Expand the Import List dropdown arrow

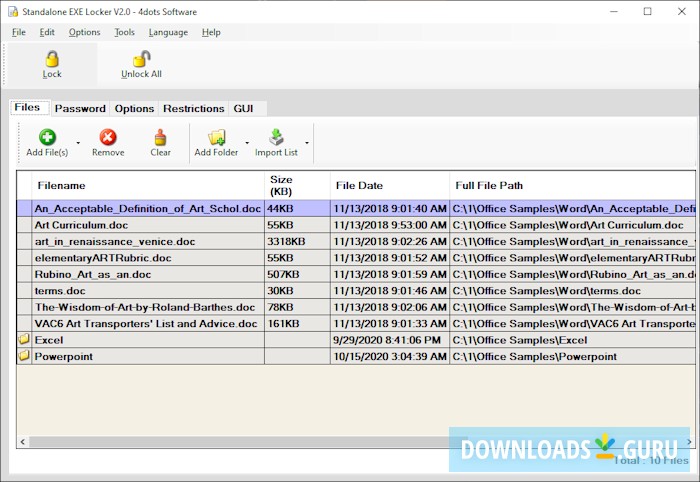[x=307, y=143]
